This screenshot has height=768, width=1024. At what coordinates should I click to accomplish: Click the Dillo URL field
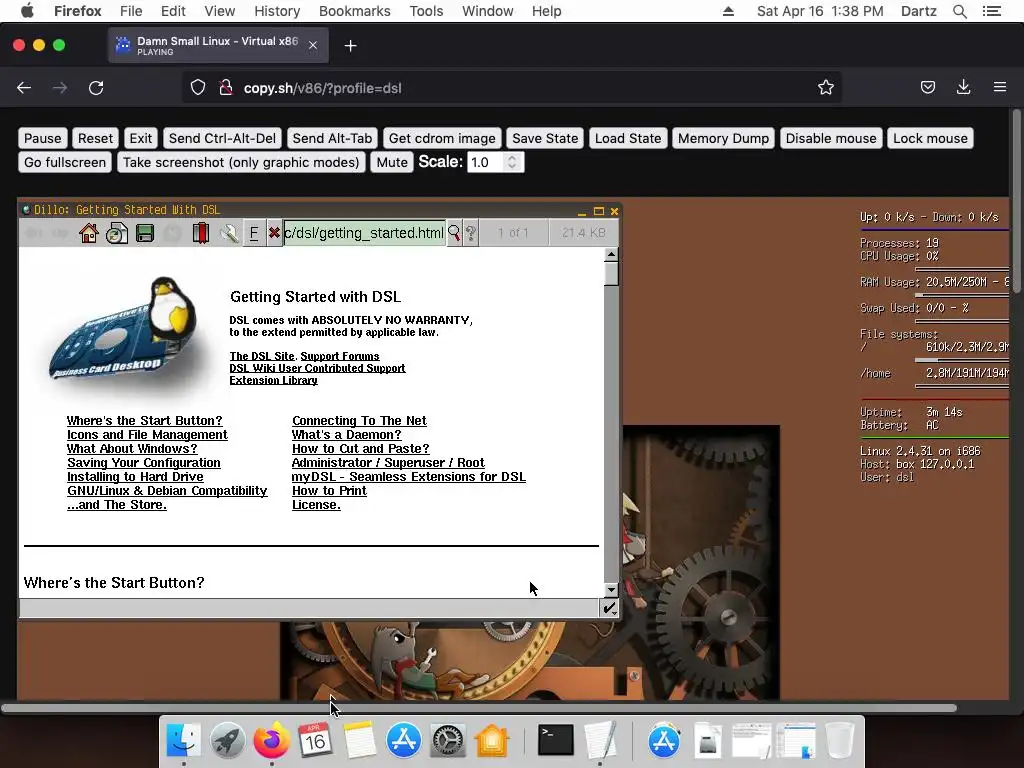pos(364,232)
